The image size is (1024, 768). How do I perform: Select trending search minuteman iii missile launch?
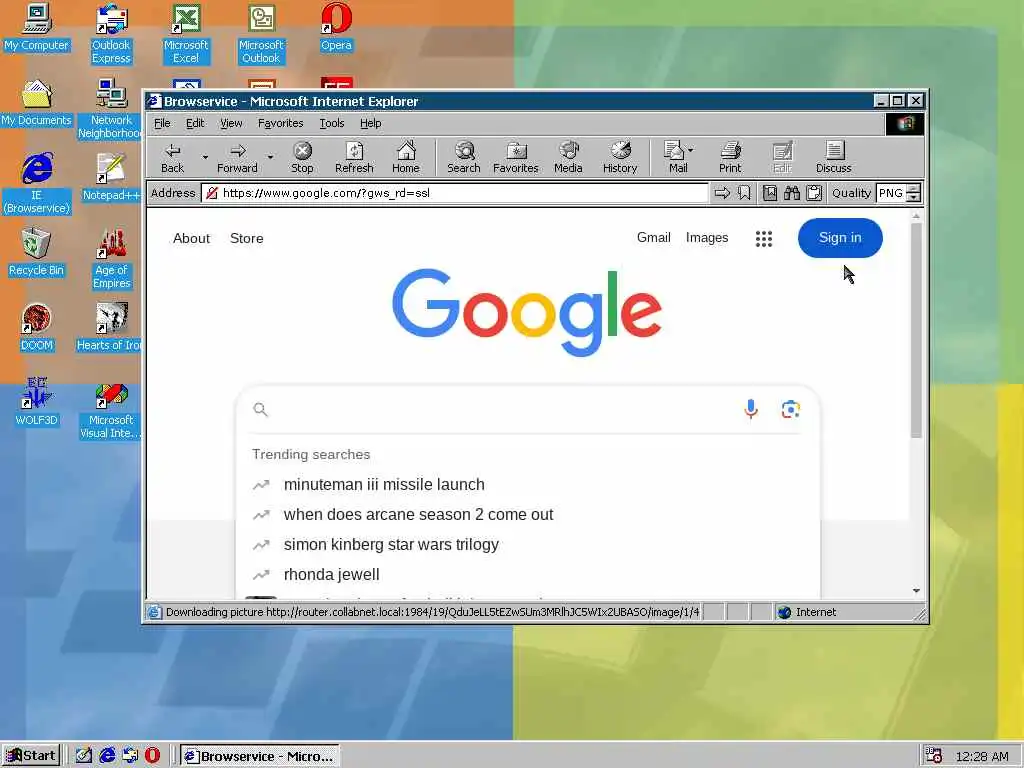[384, 485]
